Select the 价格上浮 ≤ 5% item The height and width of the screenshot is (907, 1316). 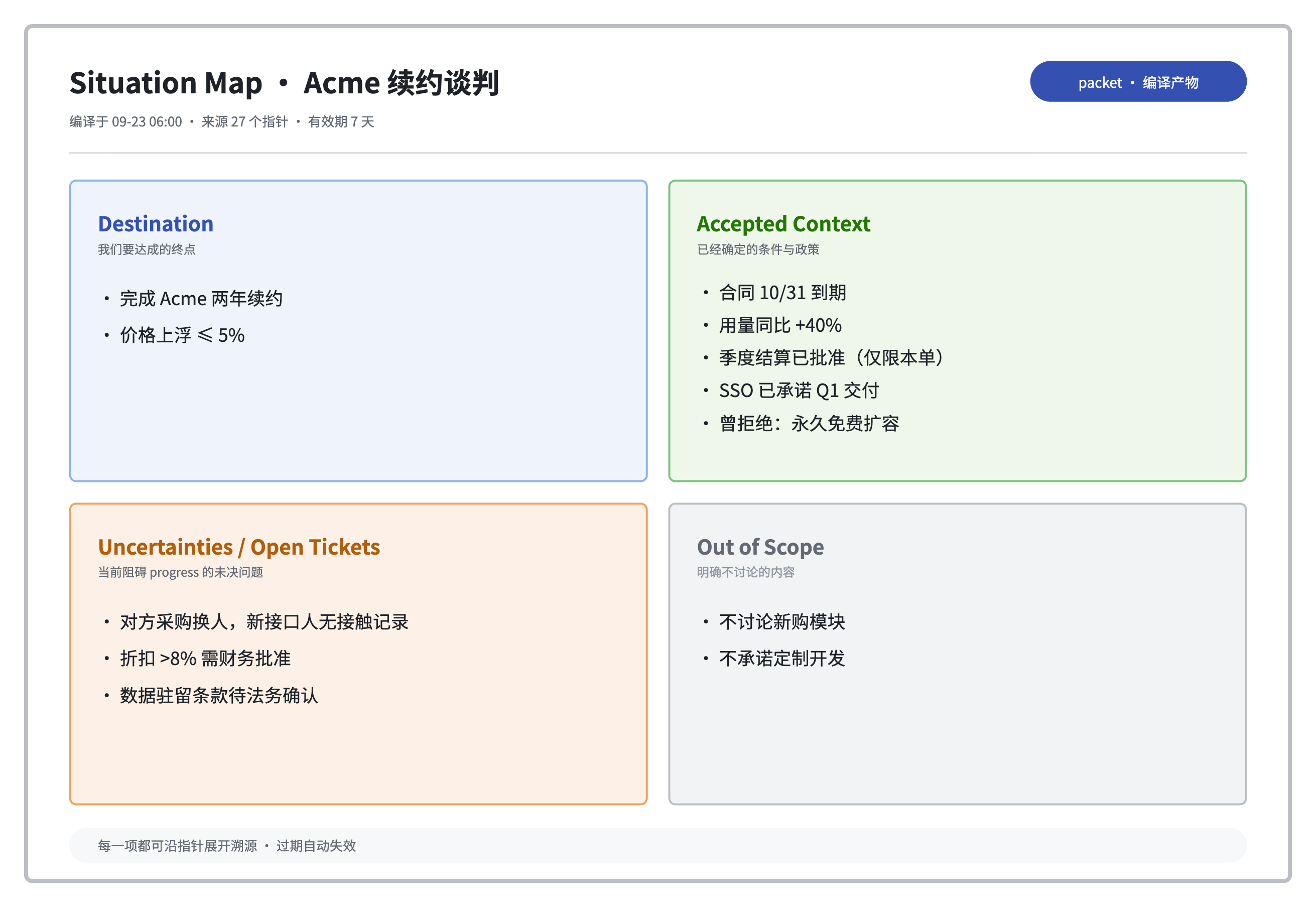(x=182, y=335)
